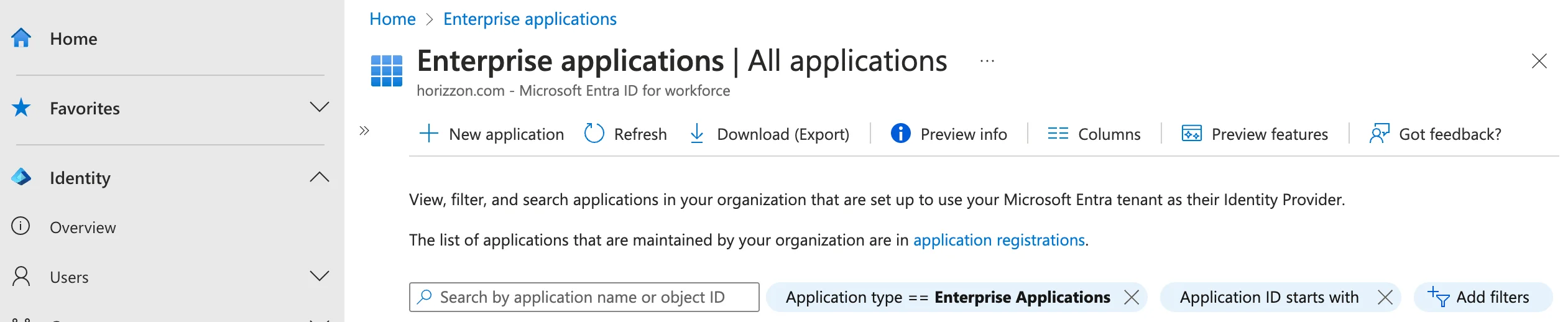Click the Preview info label
This screenshot has width=1568, height=322.
[x=964, y=134]
